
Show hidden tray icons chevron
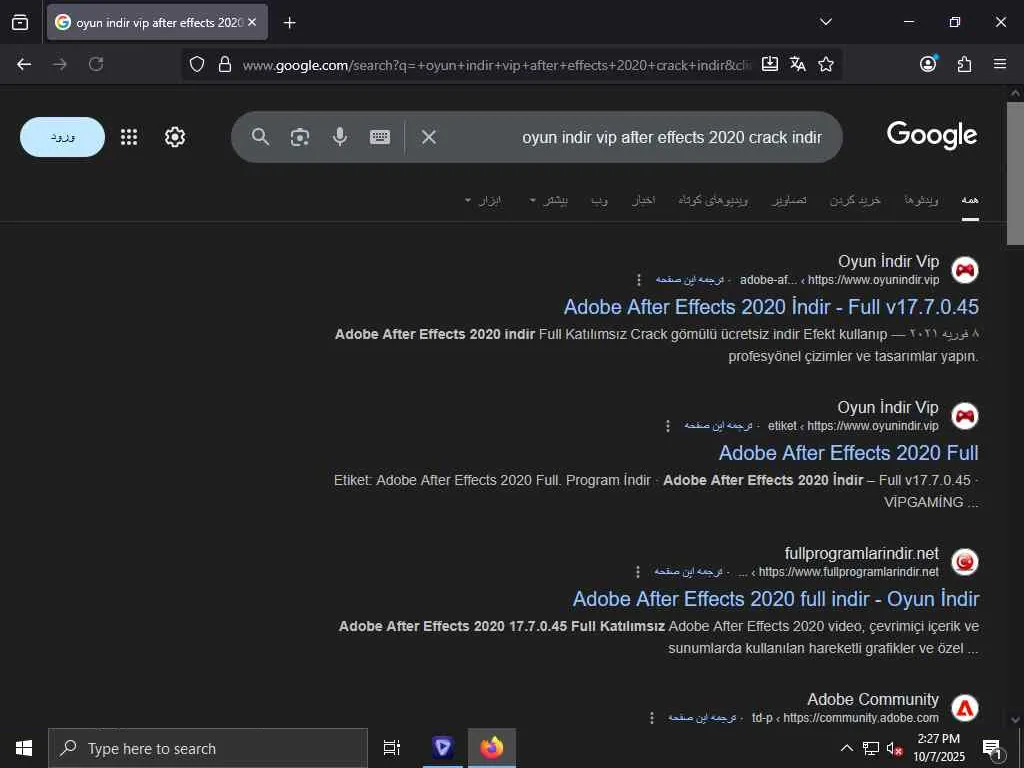(846, 748)
